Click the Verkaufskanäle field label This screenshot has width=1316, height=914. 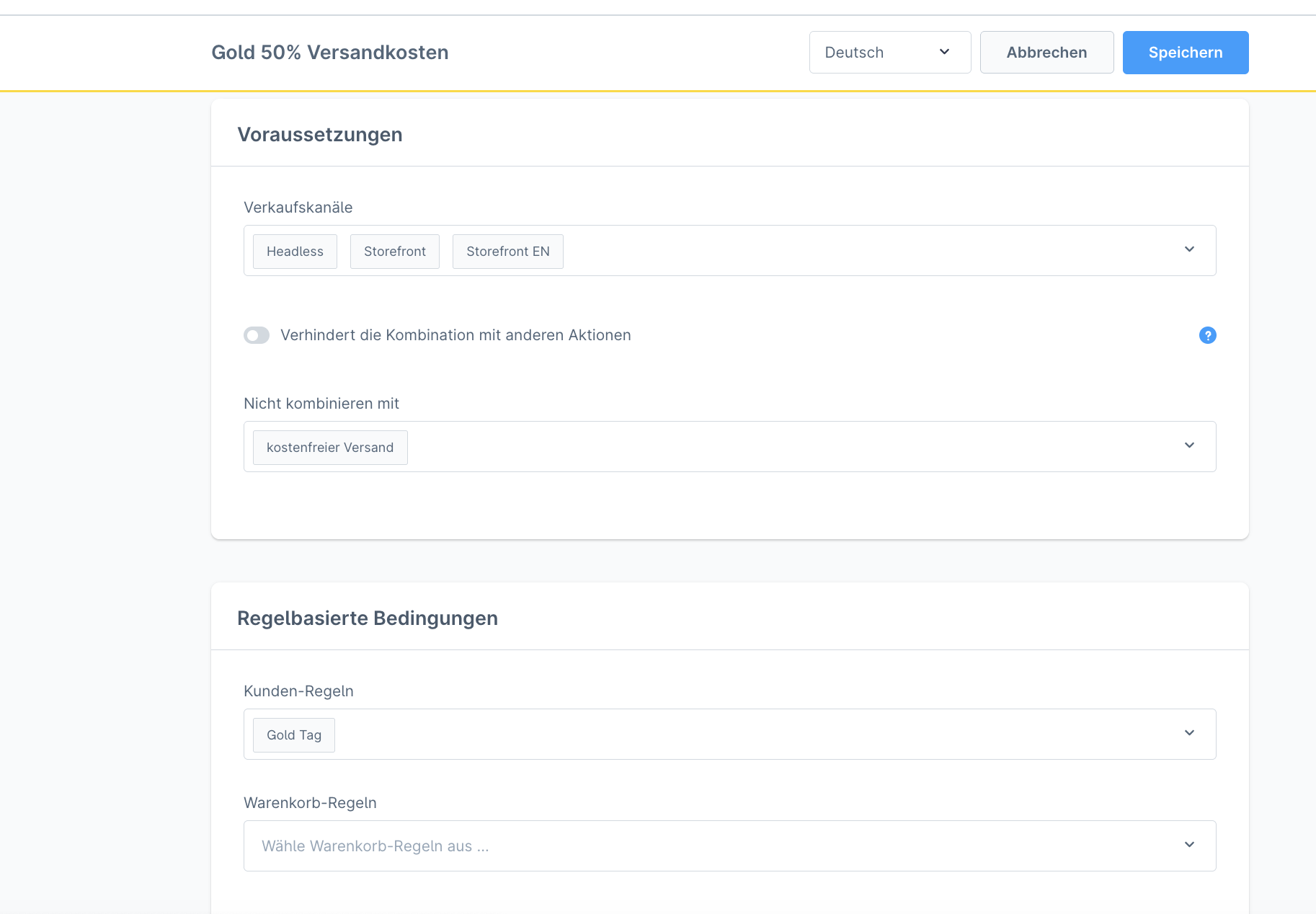click(298, 208)
